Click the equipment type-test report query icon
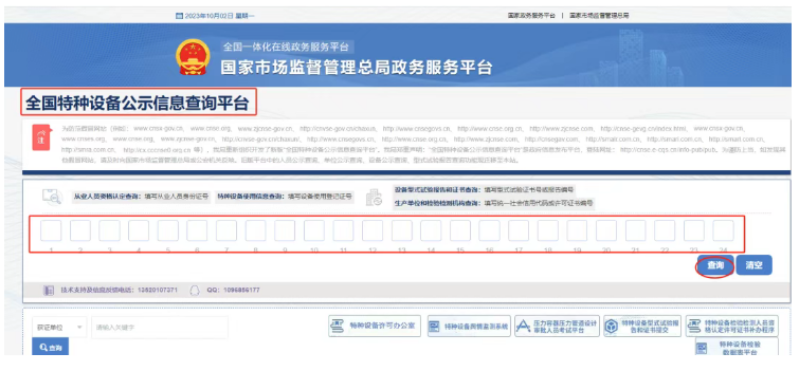 point(374,197)
